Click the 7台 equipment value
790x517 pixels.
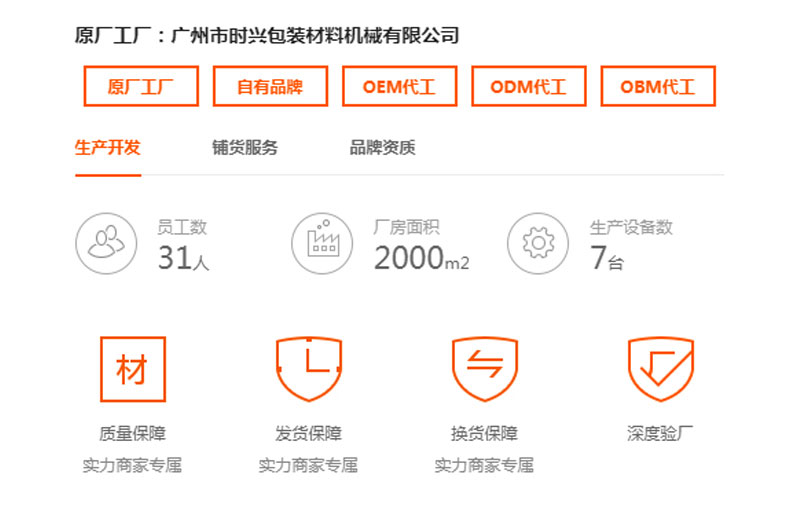tap(607, 258)
